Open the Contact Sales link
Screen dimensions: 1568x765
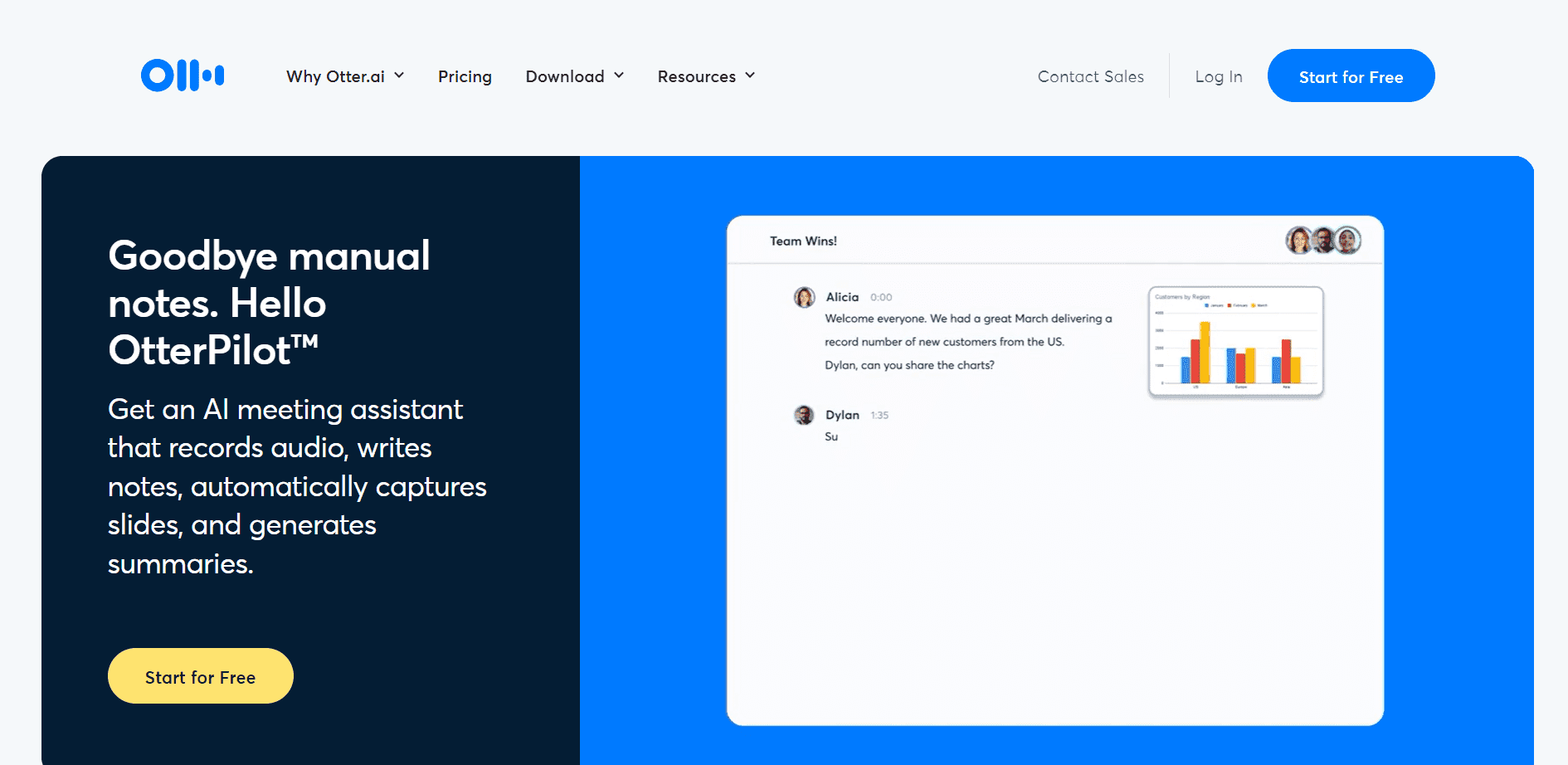tap(1090, 76)
